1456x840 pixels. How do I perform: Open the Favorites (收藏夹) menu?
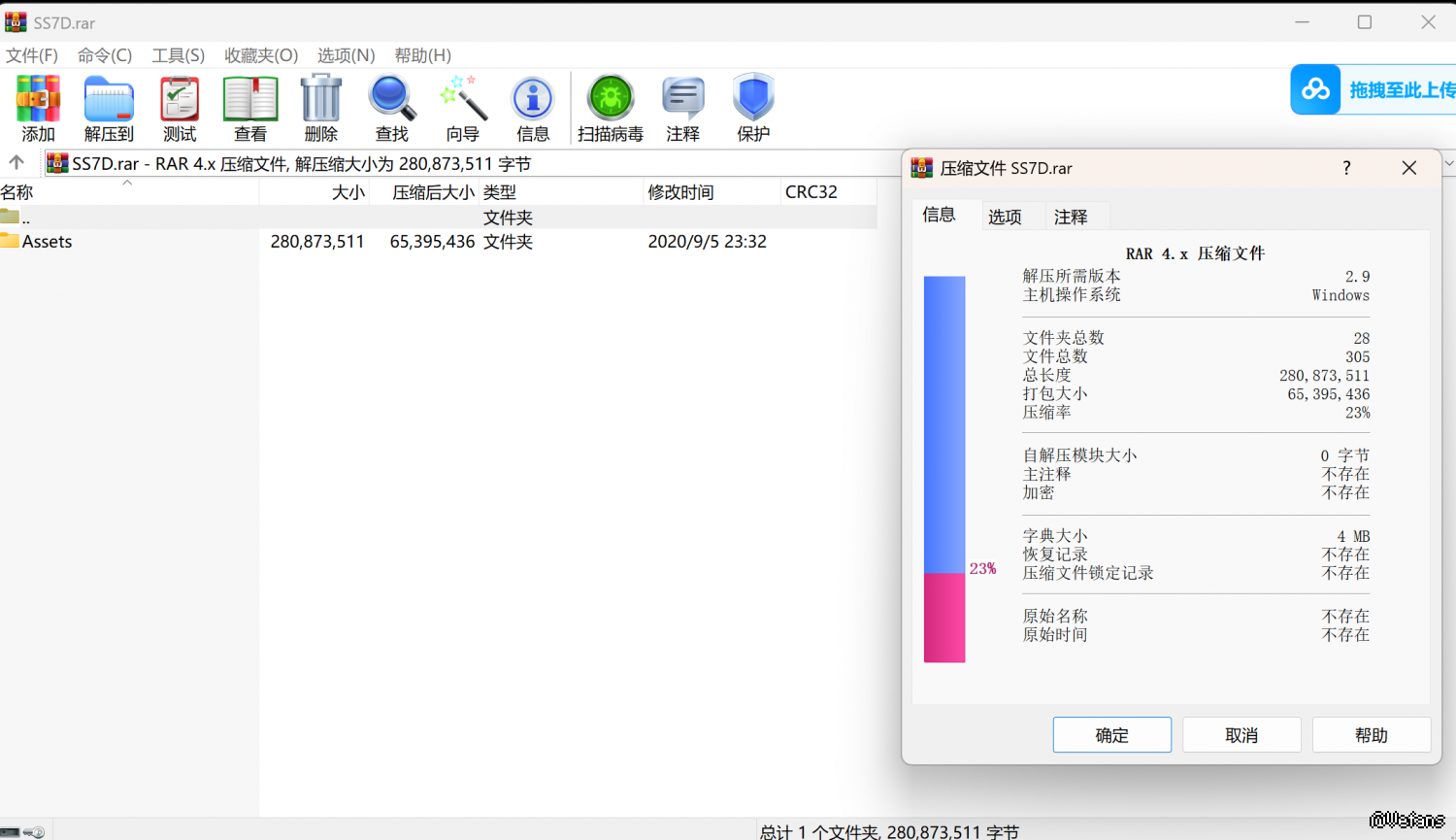[x=261, y=55]
